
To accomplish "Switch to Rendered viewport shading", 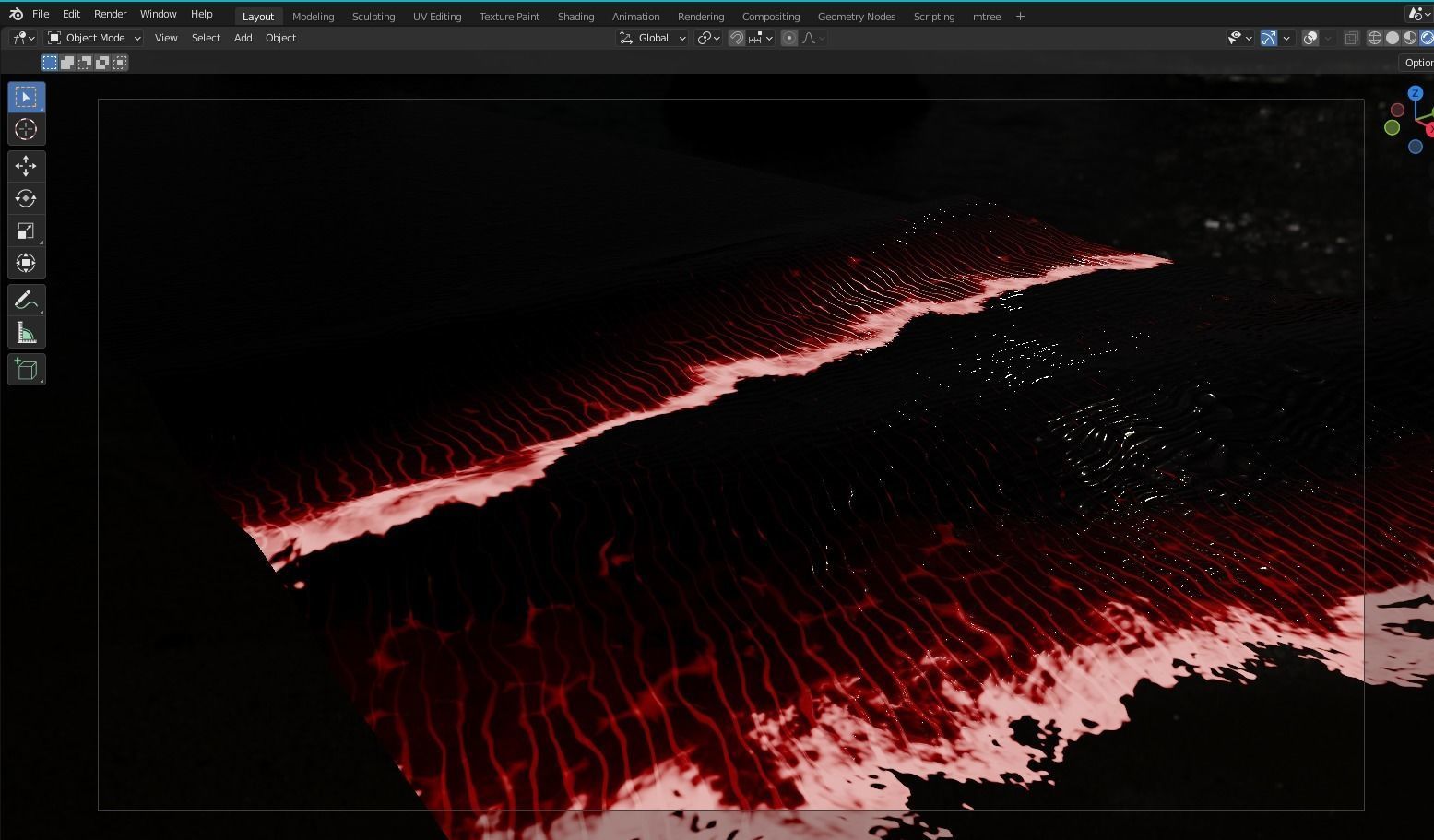I will tap(1427, 38).
